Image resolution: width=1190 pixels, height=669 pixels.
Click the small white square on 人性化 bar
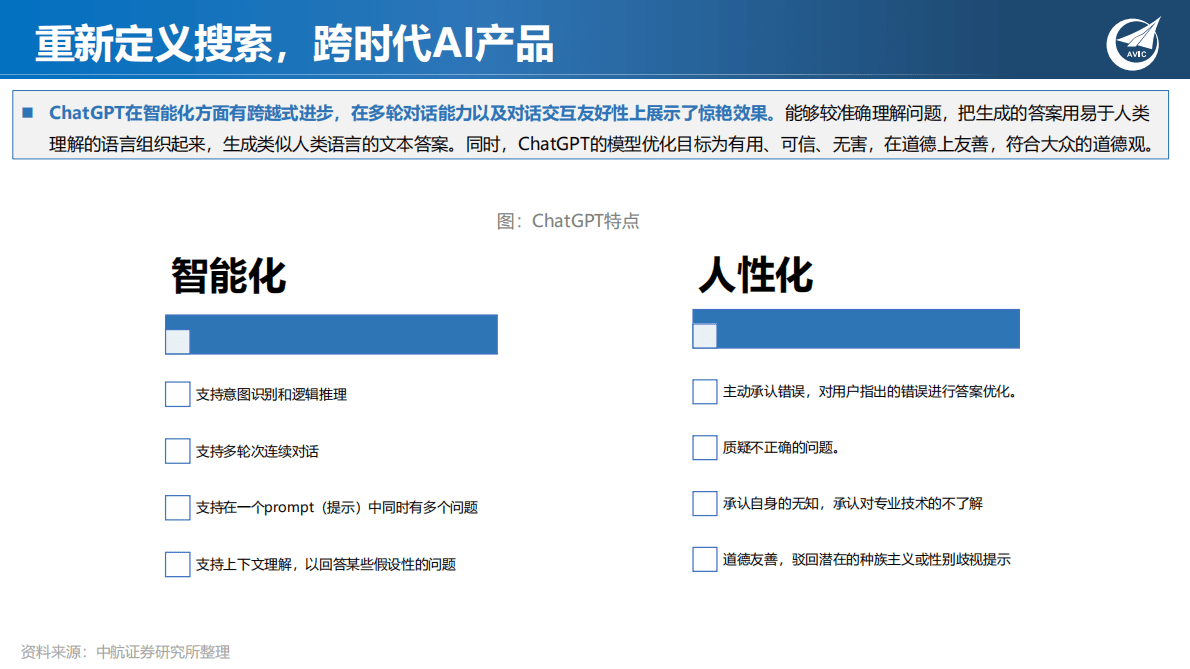click(703, 336)
